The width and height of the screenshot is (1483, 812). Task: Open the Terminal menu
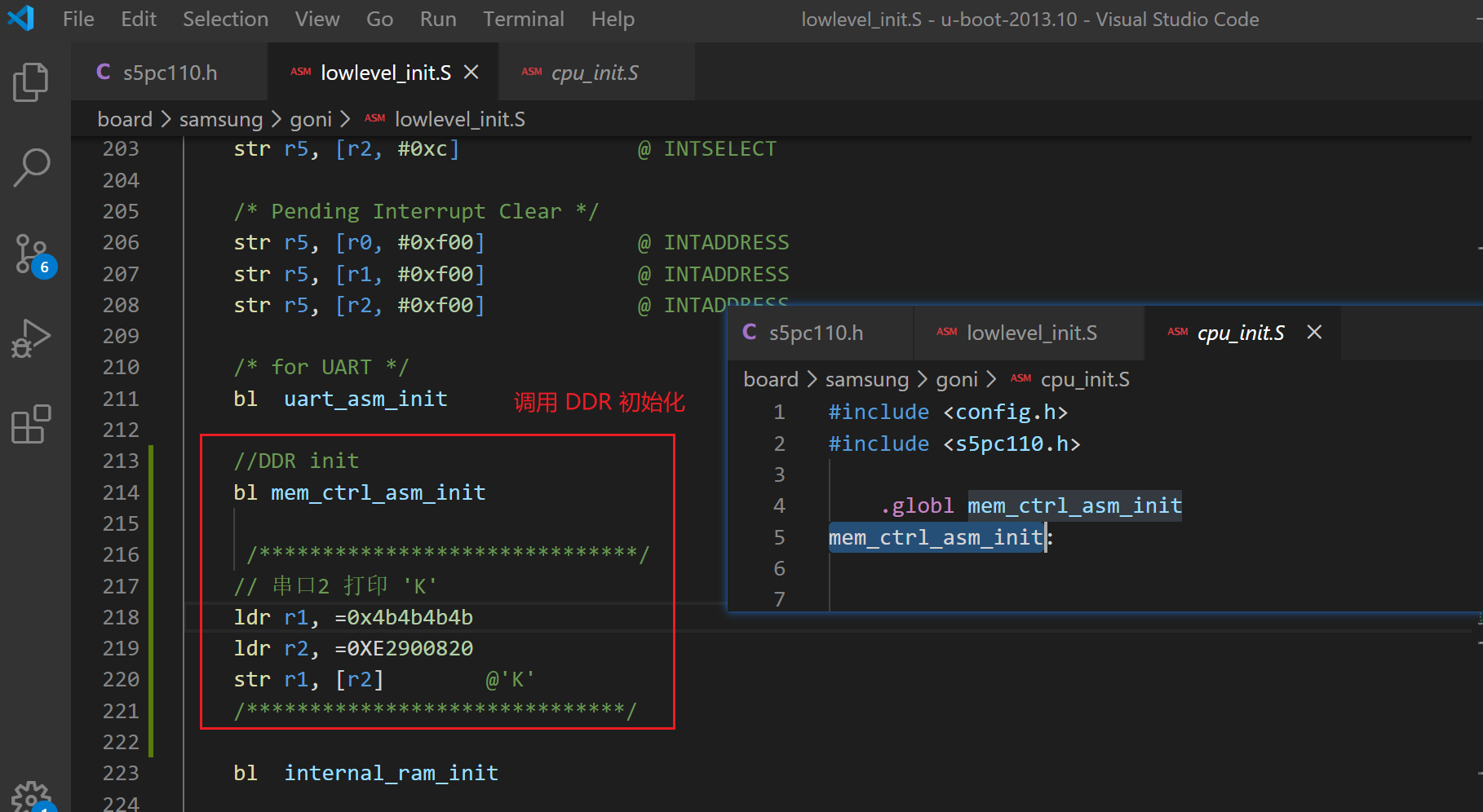[524, 19]
